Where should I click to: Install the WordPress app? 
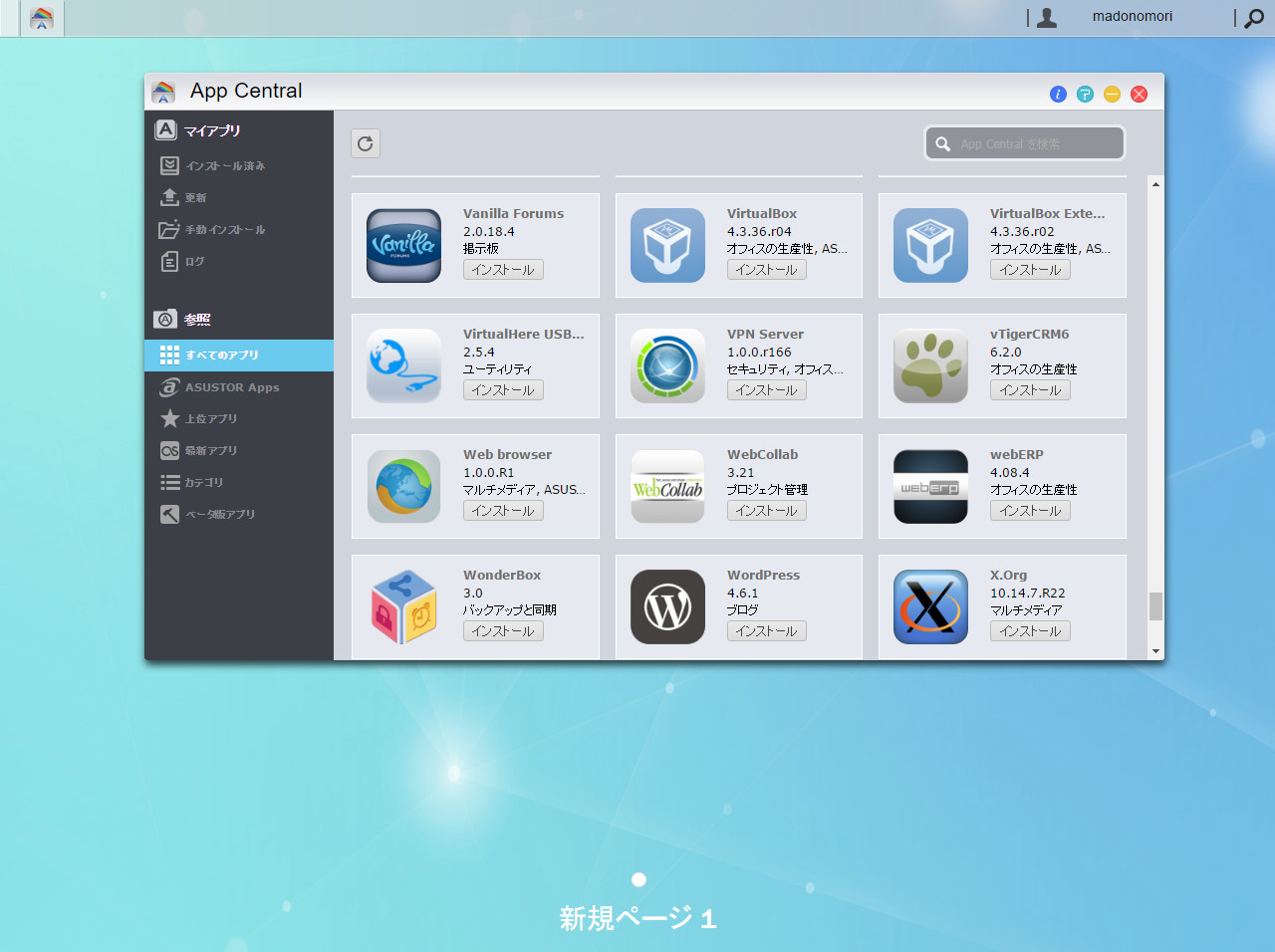point(766,630)
